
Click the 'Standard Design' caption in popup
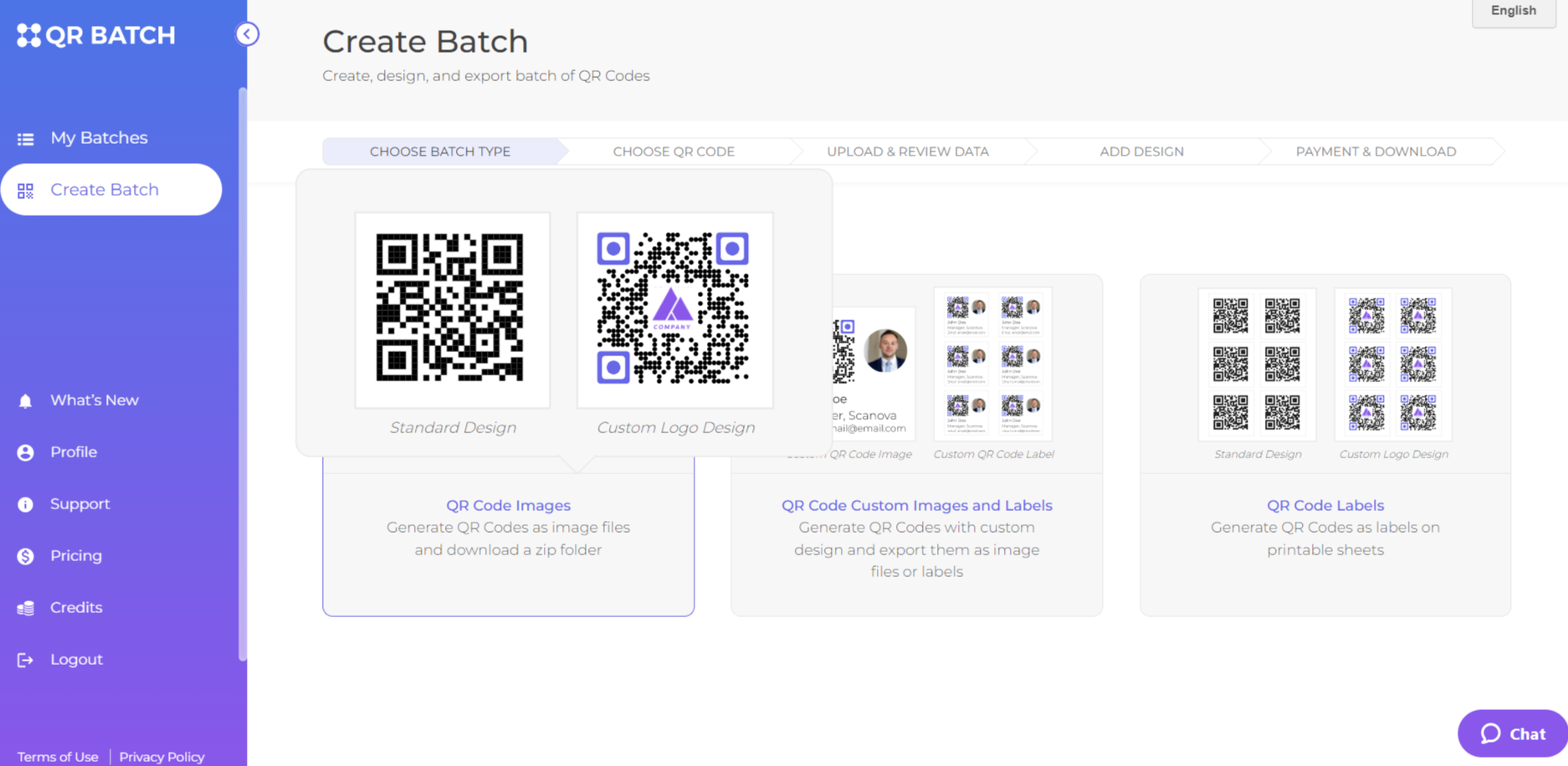pos(453,427)
